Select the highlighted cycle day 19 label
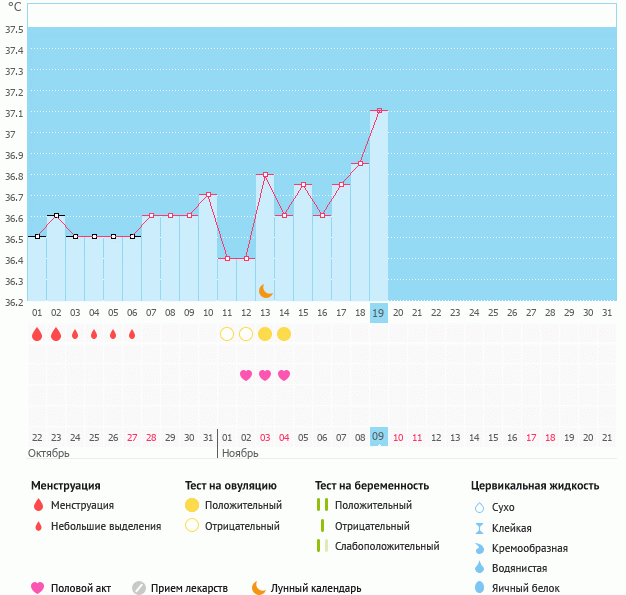 379,313
